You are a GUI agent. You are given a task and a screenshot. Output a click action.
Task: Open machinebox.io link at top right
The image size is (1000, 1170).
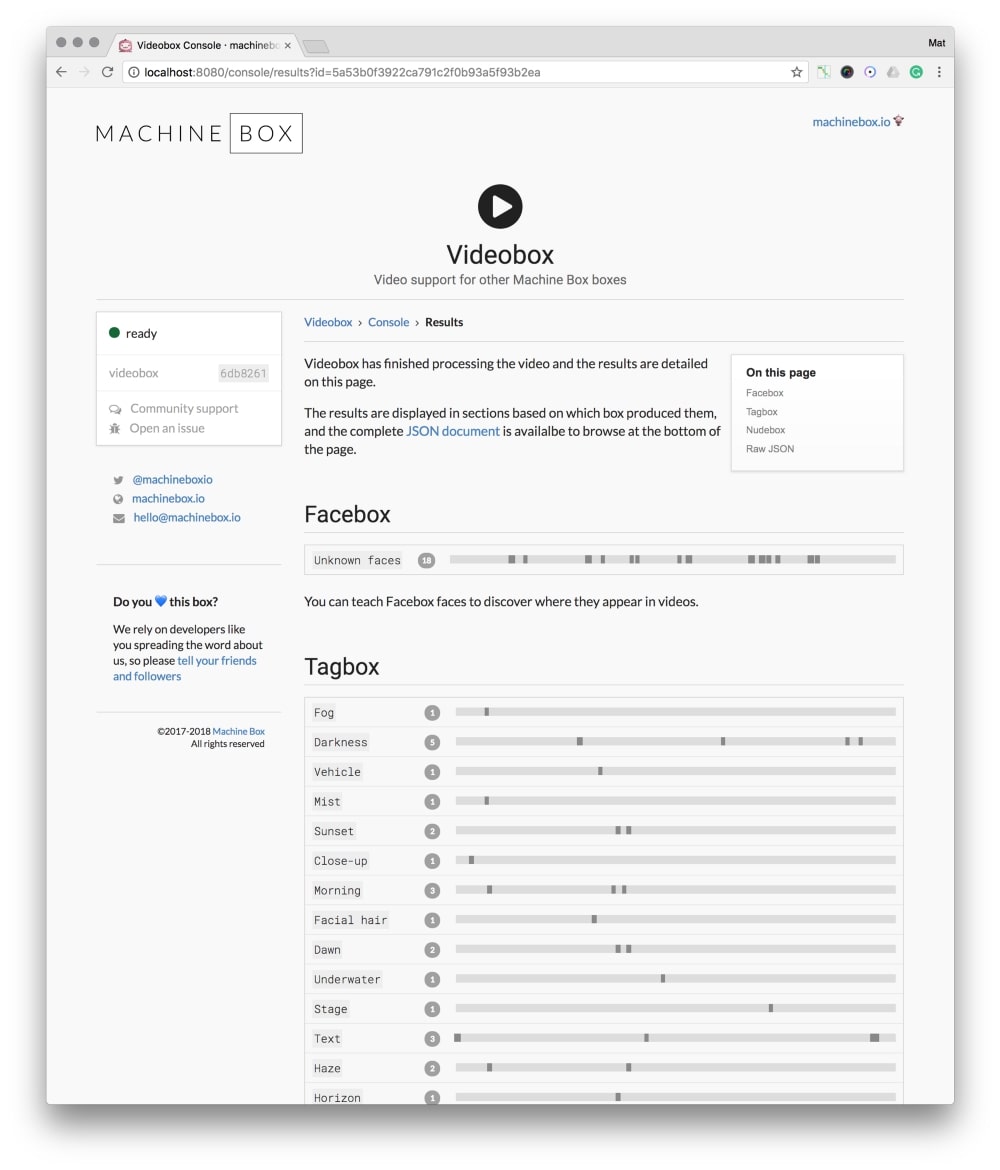click(x=851, y=122)
